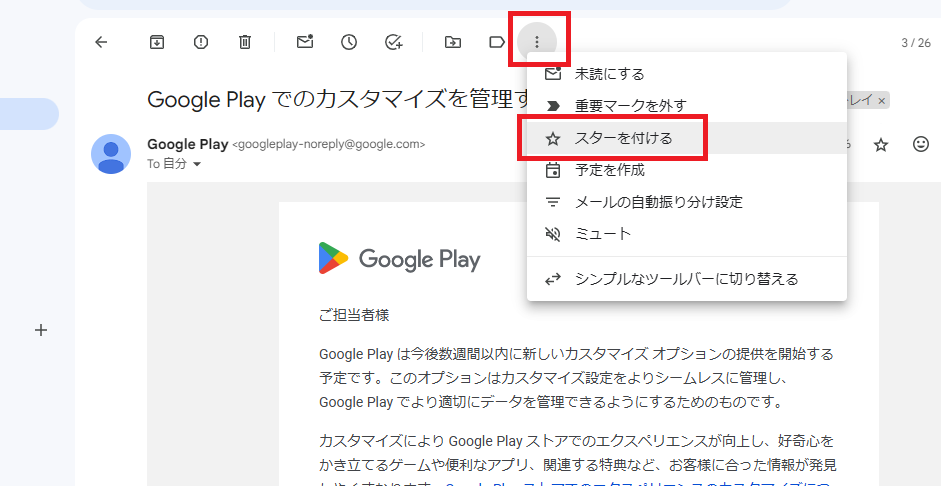Expand recipient details next to To 自分

click(197, 164)
